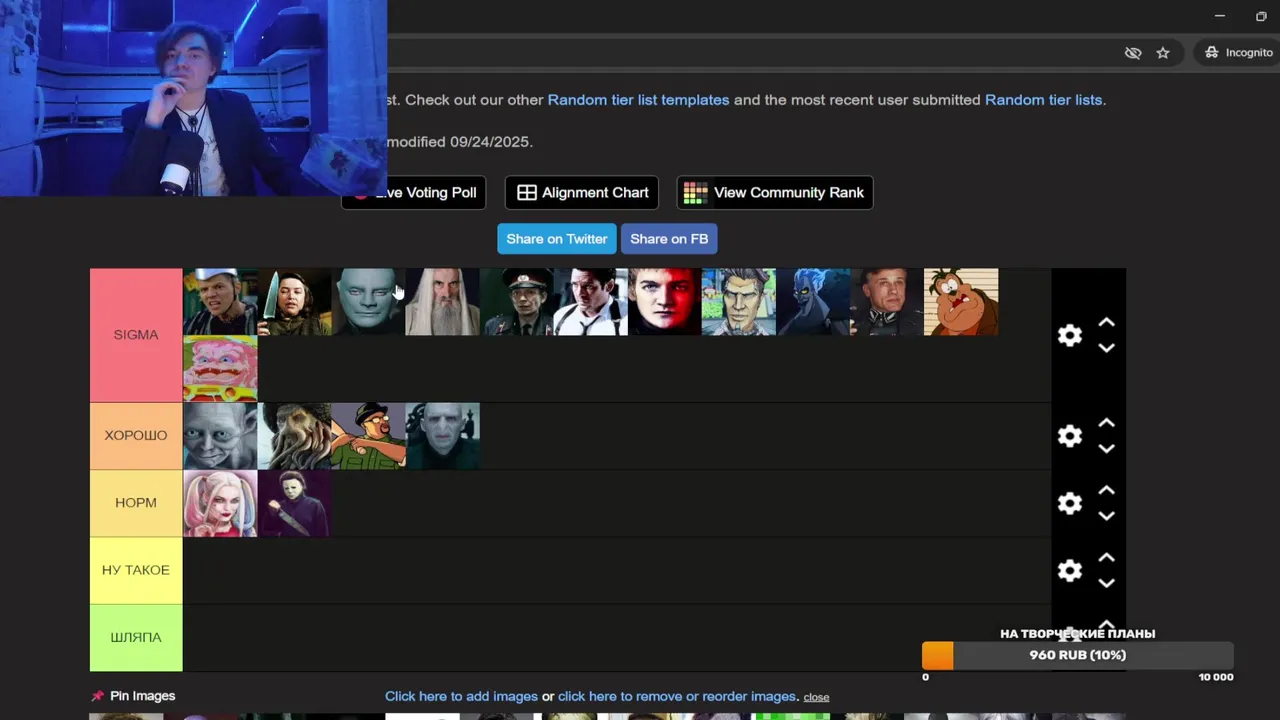Move ХОРОШО row down with arrow
Image resolution: width=1280 pixels, height=720 pixels.
[1106, 449]
